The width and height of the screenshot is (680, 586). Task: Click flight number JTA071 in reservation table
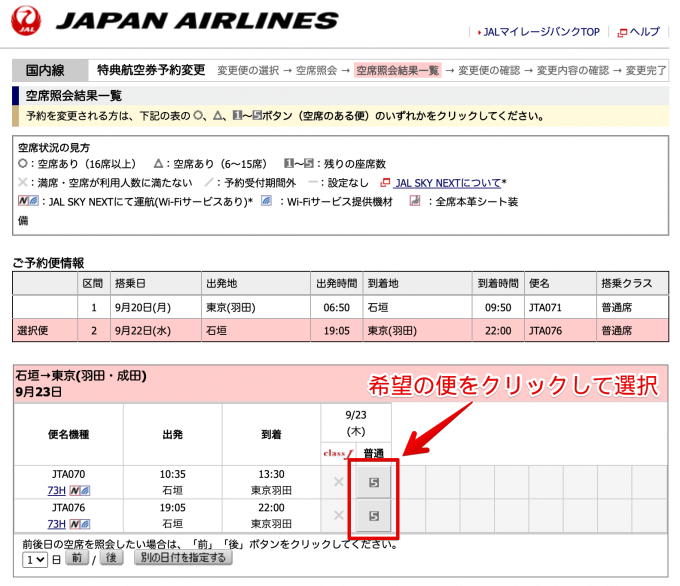(x=545, y=308)
